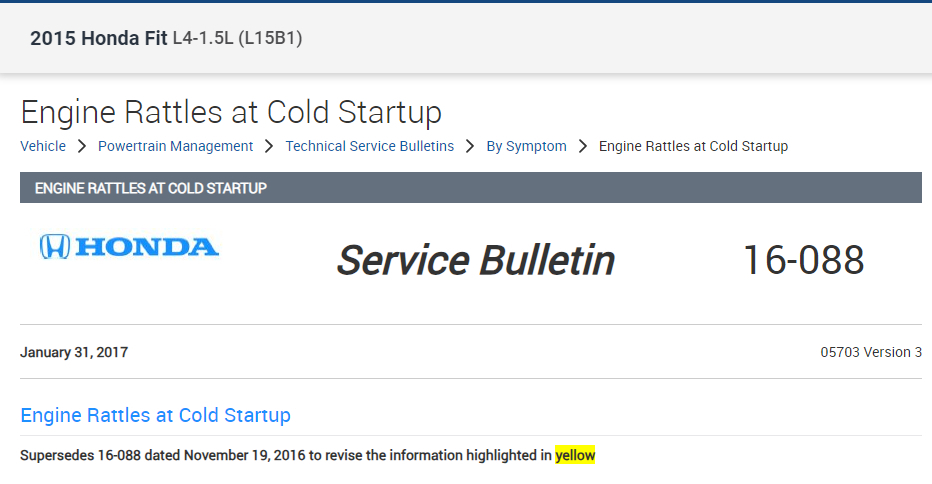Click the Honda logo
This screenshot has width=932, height=484.
point(129,246)
